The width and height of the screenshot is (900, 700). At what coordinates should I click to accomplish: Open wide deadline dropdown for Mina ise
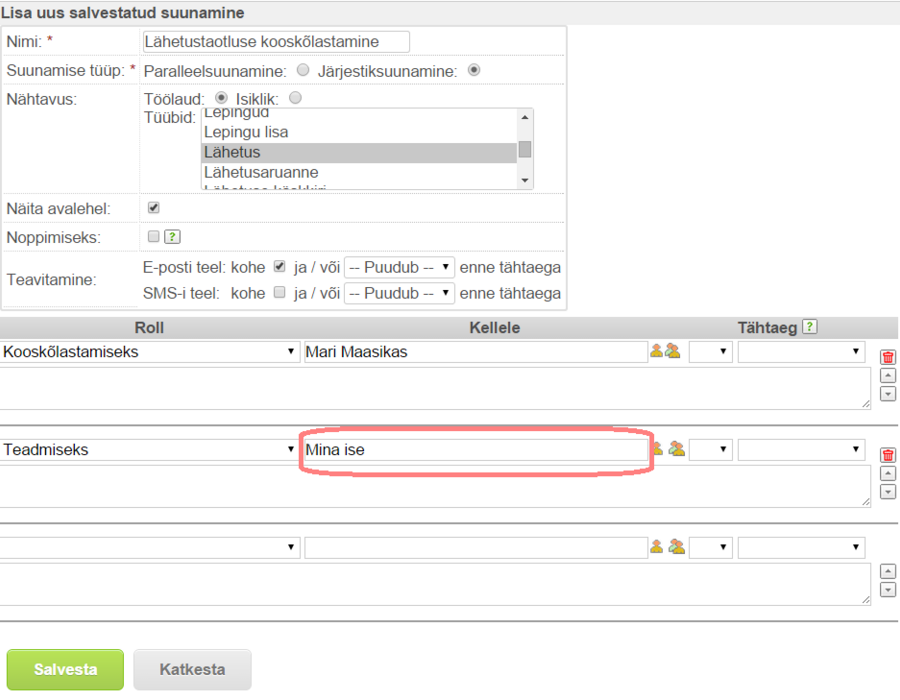click(801, 450)
